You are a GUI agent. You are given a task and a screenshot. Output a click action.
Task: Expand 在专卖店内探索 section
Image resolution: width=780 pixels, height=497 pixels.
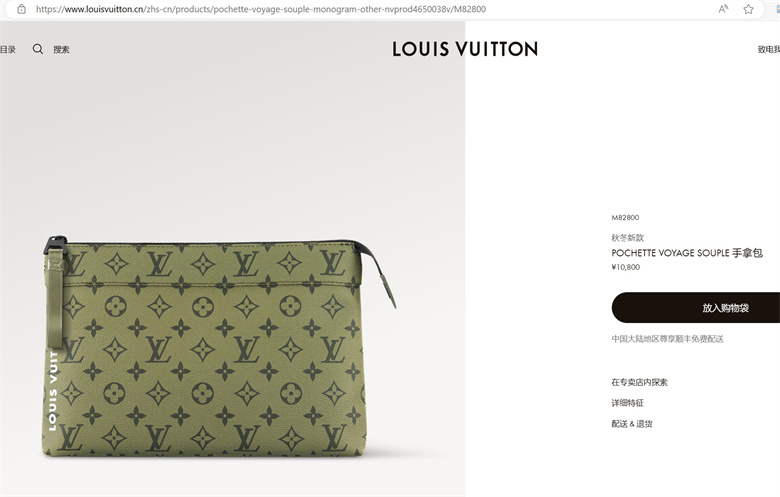pyautogui.click(x=639, y=382)
